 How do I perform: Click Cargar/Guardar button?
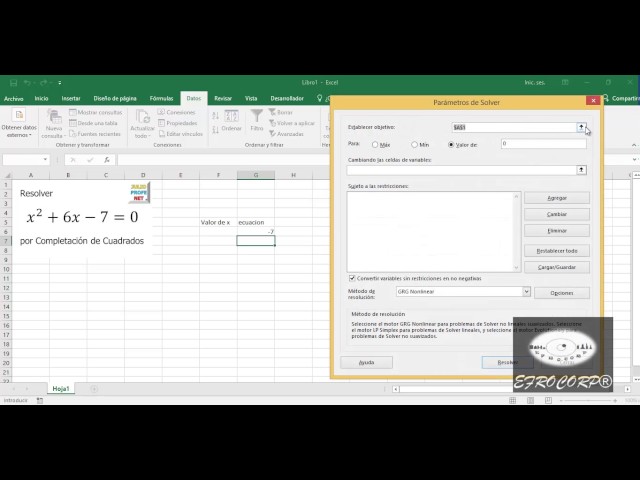click(x=557, y=267)
